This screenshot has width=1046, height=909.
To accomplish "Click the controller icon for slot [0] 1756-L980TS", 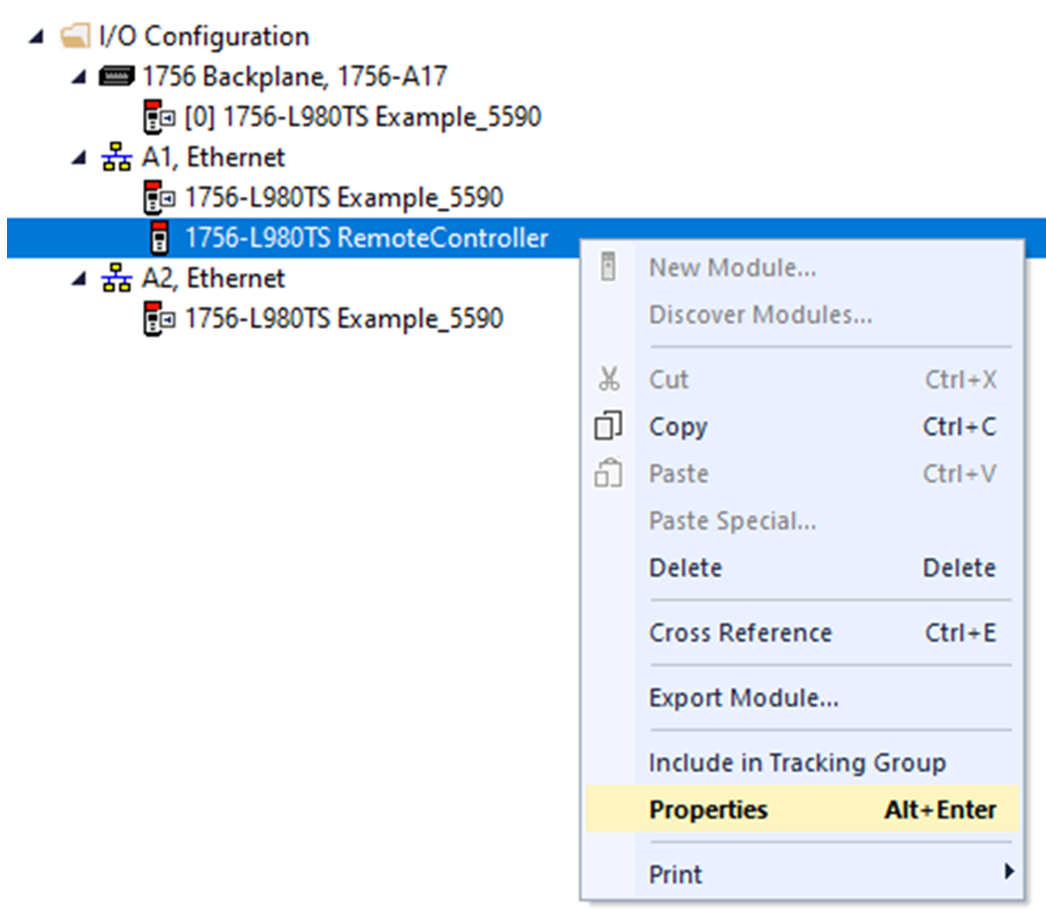I will pyautogui.click(x=159, y=117).
